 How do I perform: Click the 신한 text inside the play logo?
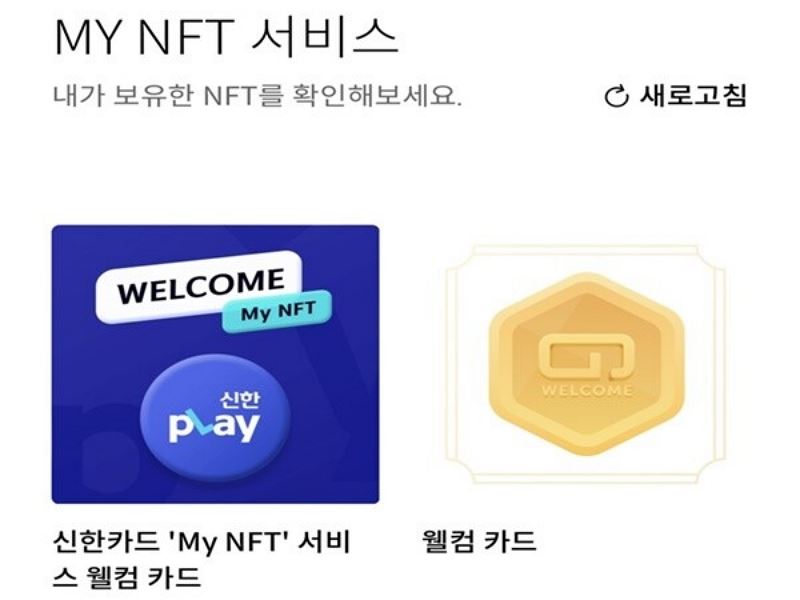240,399
